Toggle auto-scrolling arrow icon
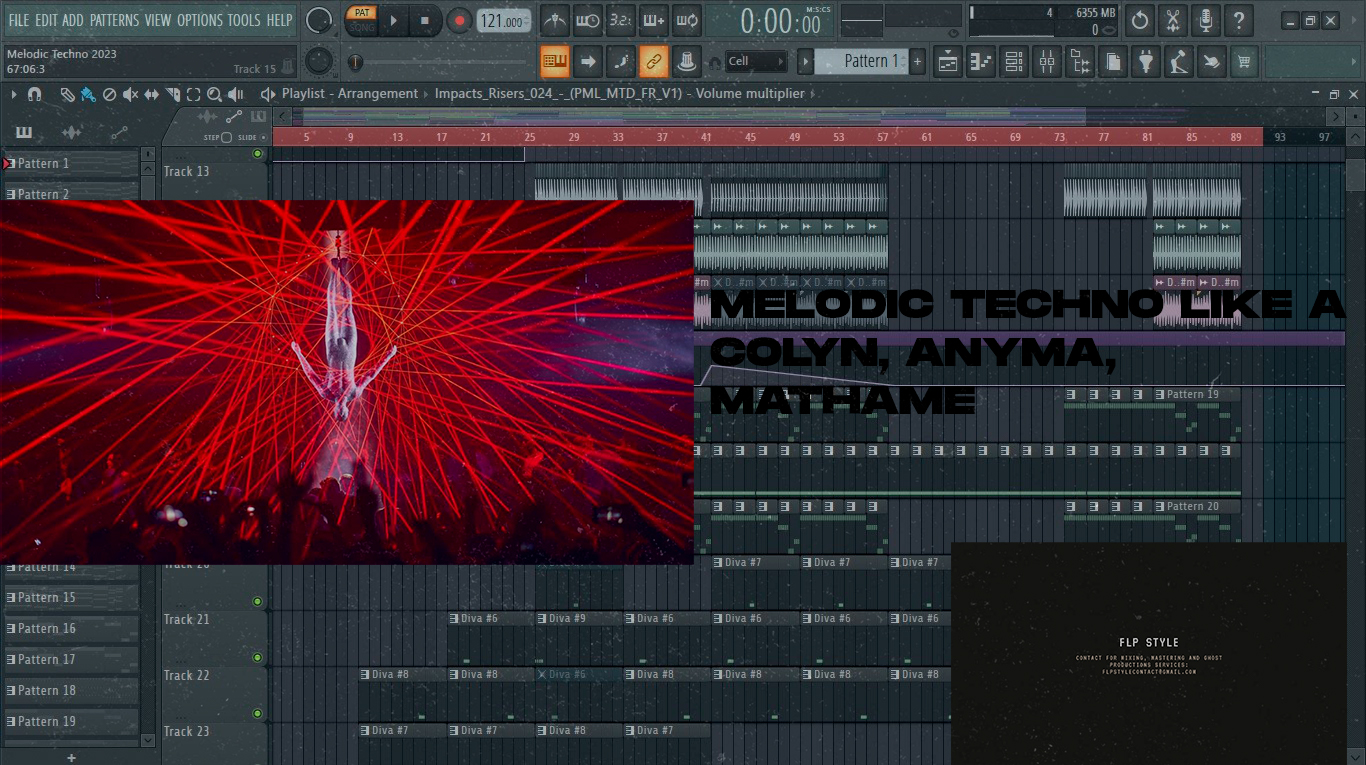1366x765 pixels. [x=588, y=62]
